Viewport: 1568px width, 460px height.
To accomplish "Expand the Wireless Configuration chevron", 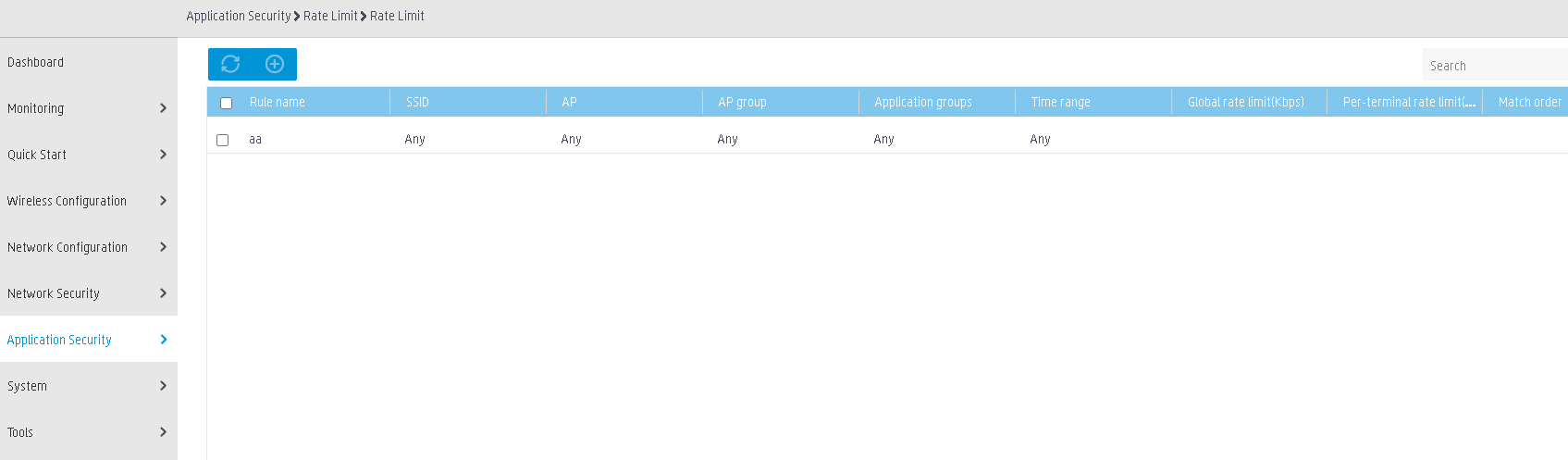I will point(163,201).
